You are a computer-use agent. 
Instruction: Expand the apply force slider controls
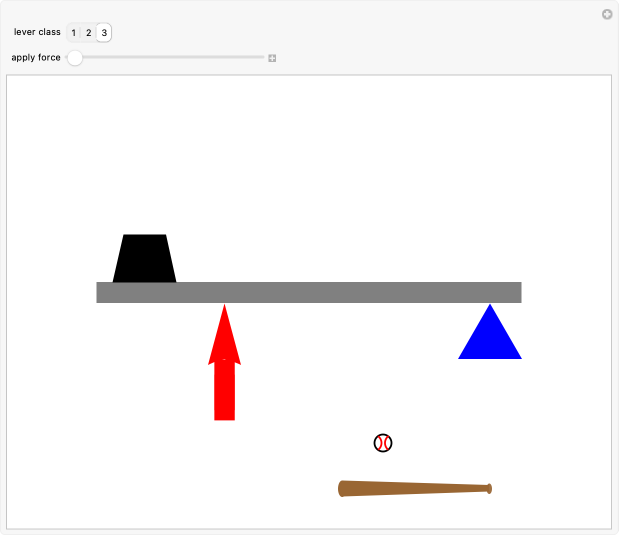tap(272, 58)
